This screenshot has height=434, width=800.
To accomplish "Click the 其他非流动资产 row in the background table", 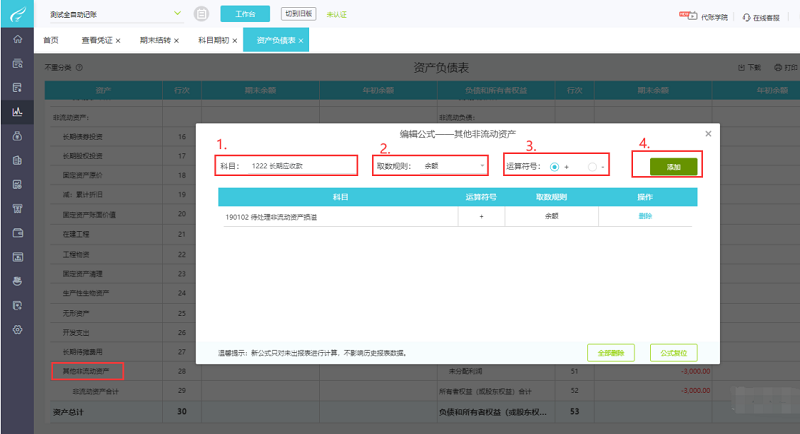I will (86, 371).
